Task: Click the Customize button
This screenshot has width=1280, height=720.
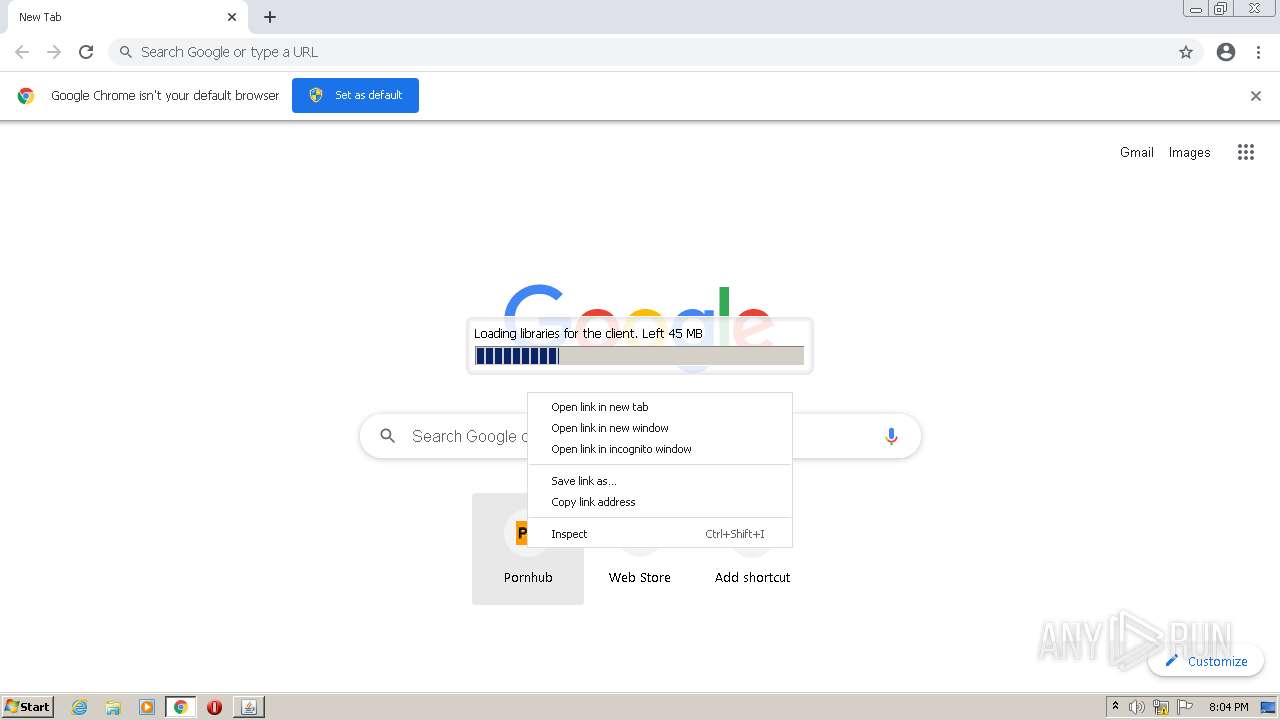Action: click(1206, 661)
